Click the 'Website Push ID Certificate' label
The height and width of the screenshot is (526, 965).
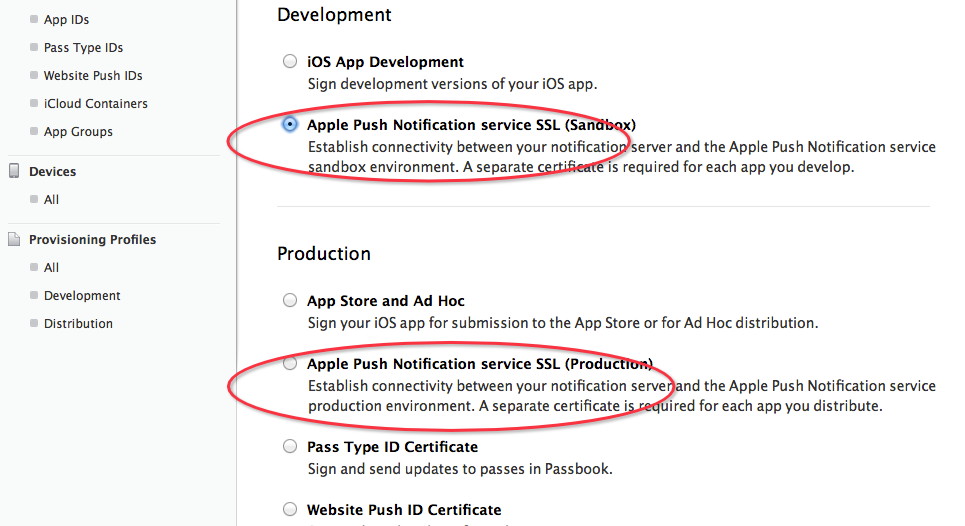point(404,510)
